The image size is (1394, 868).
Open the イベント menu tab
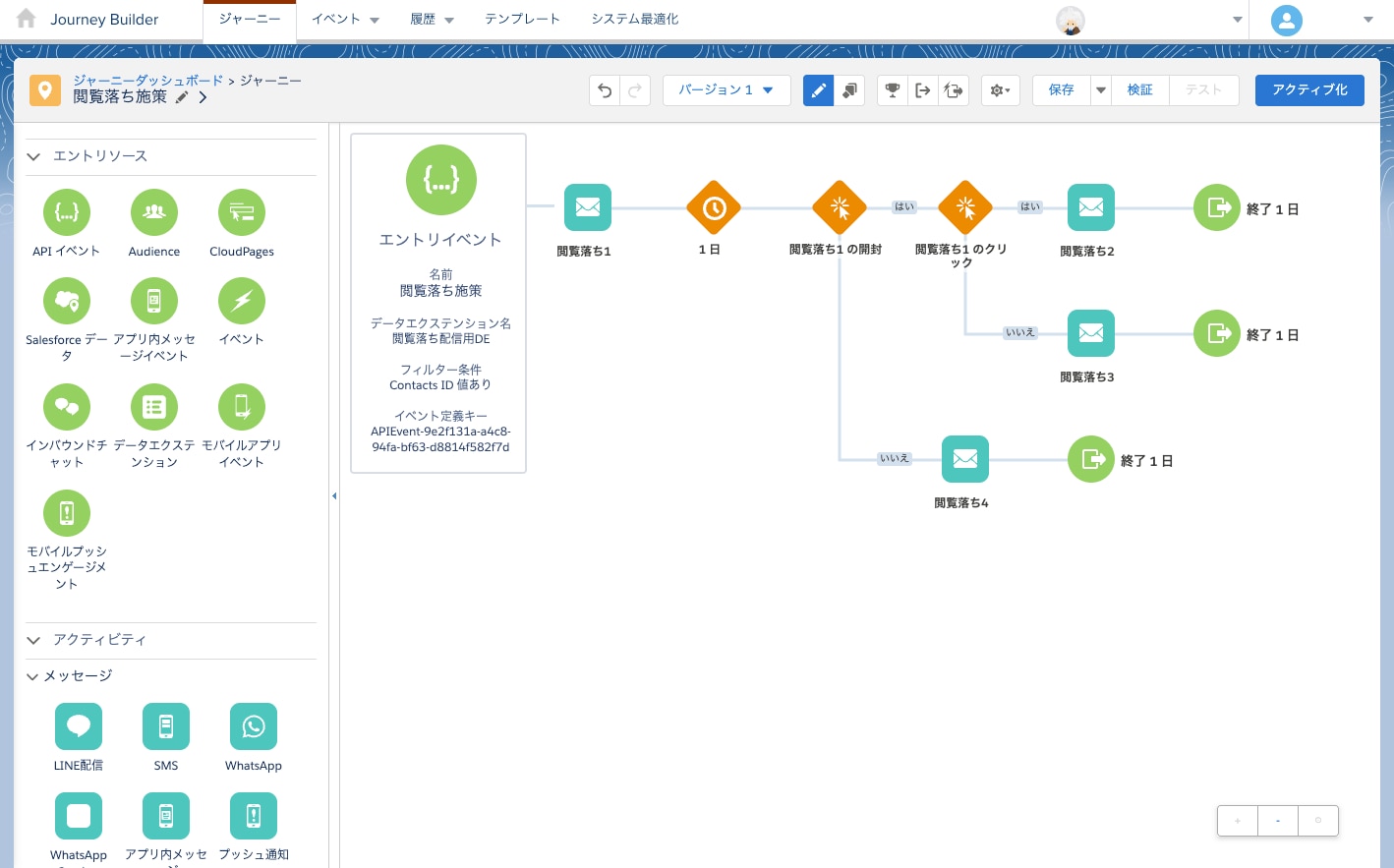[344, 20]
